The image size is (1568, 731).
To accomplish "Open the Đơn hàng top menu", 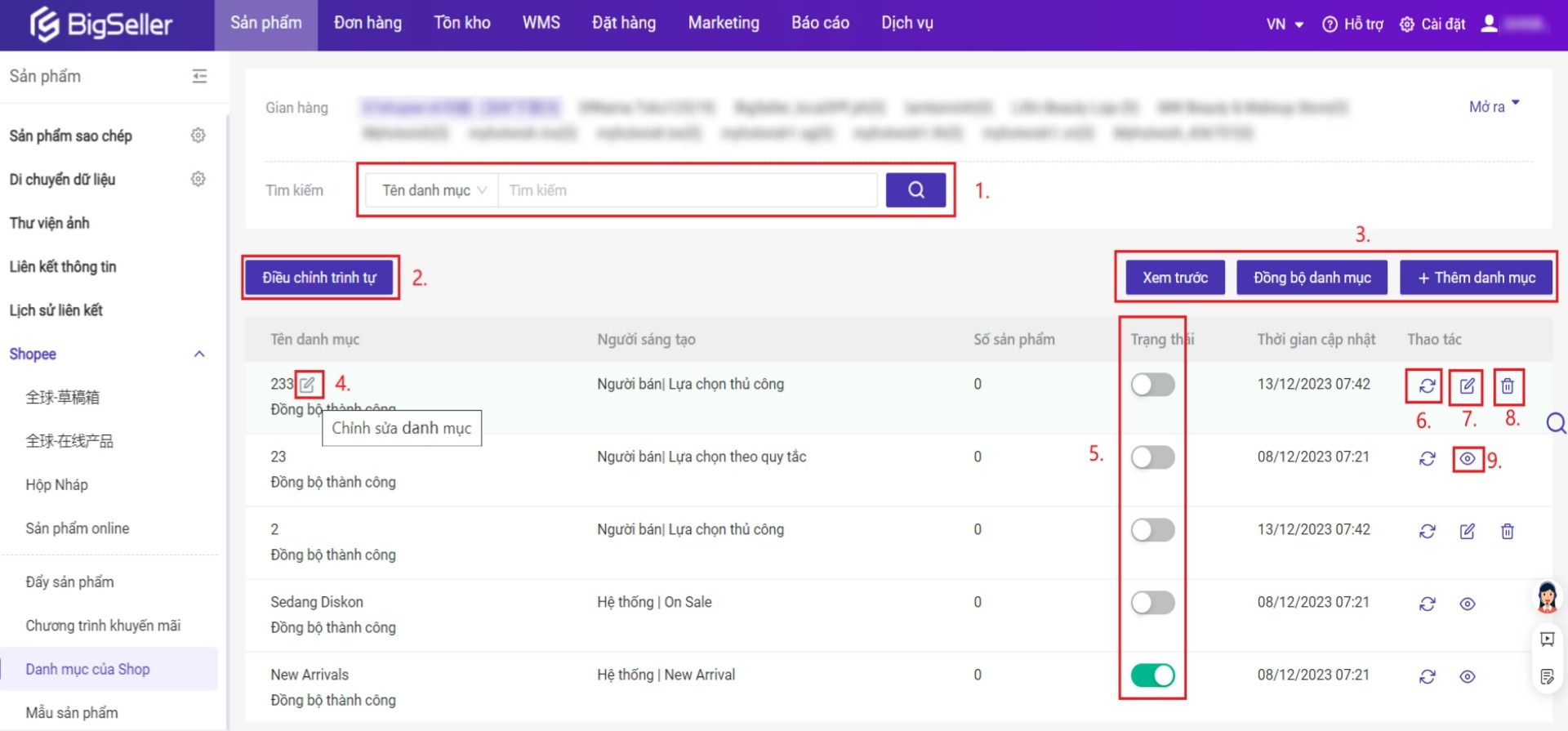I will coord(367,23).
